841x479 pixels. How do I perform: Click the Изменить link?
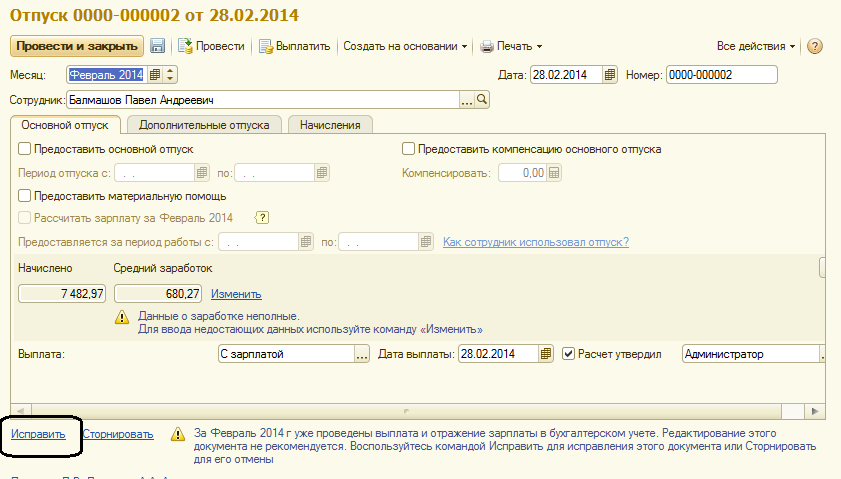[236, 294]
